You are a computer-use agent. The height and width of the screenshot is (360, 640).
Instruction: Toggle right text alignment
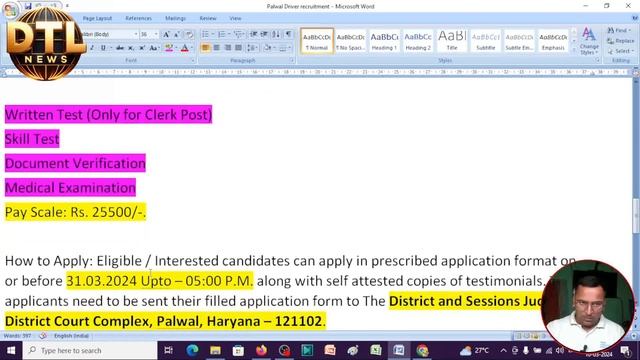(x=227, y=48)
